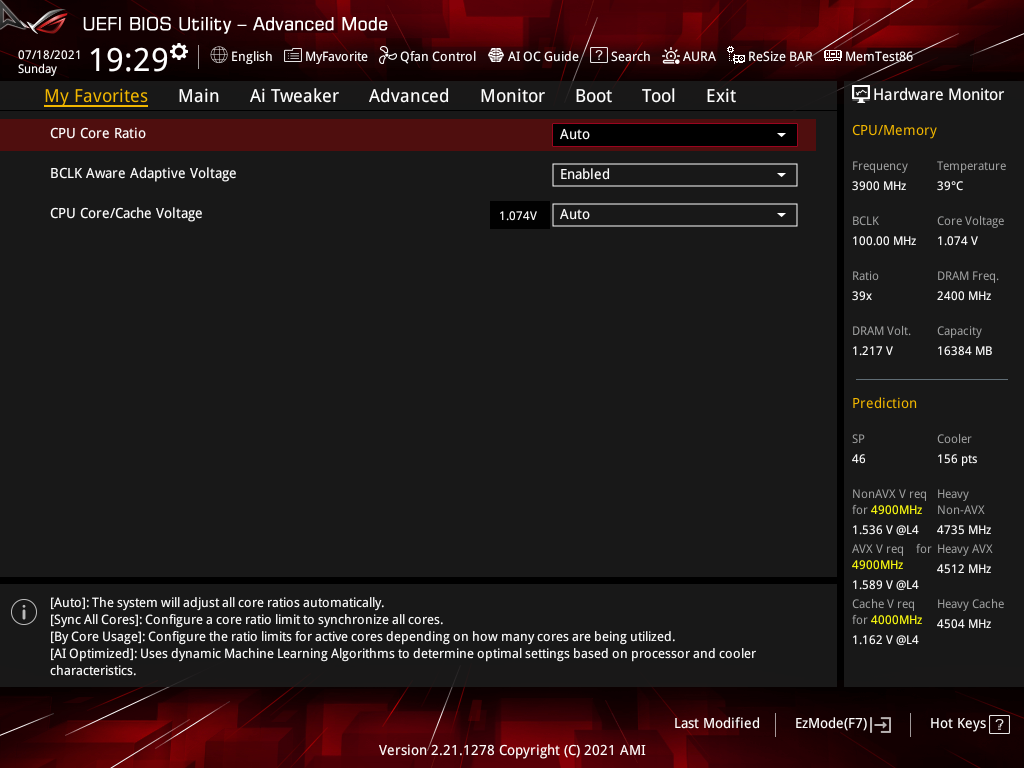Set BCLK Aware Adaptive Voltage to Disabled
The height and width of the screenshot is (768, 1024).
674,174
